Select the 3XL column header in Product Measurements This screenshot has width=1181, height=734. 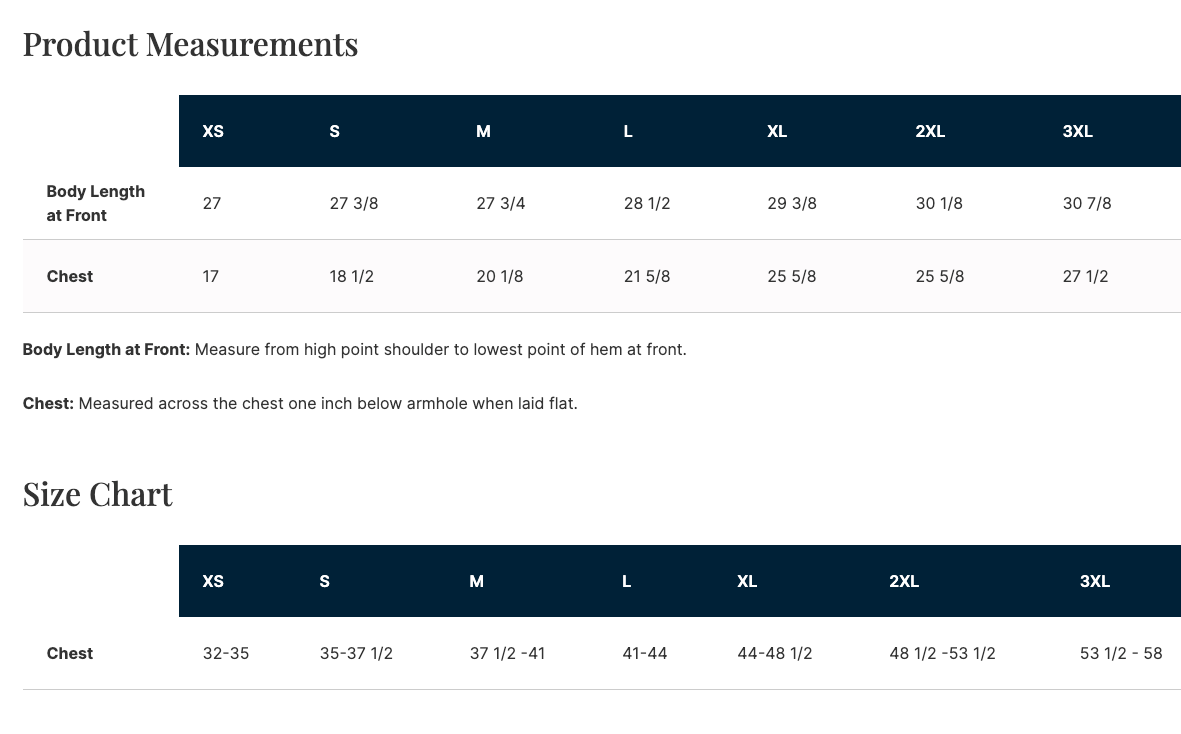(x=1077, y=131)
